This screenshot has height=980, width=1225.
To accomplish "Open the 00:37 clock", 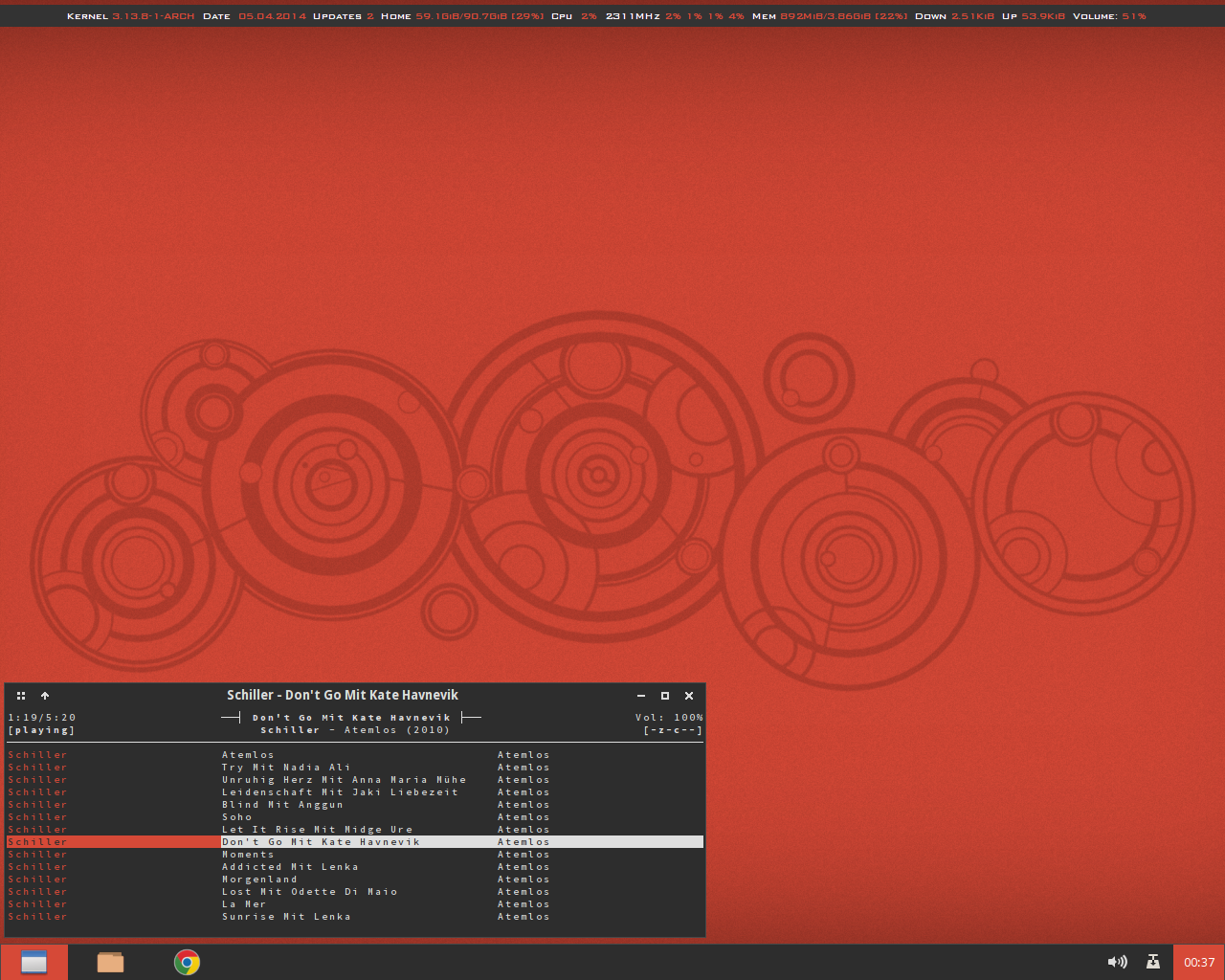I will (x=1199, y=963).
